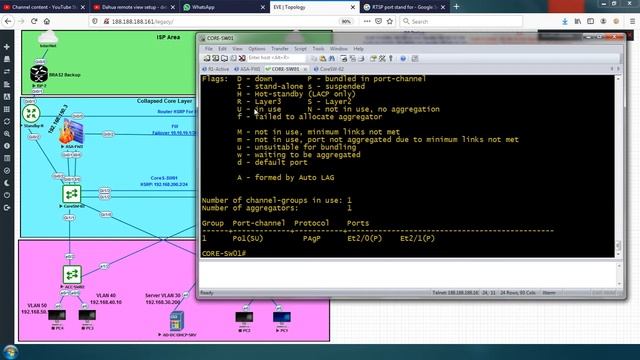Select the PC4 node
Viewport: 640px width, 360px height.
point(57,316)
